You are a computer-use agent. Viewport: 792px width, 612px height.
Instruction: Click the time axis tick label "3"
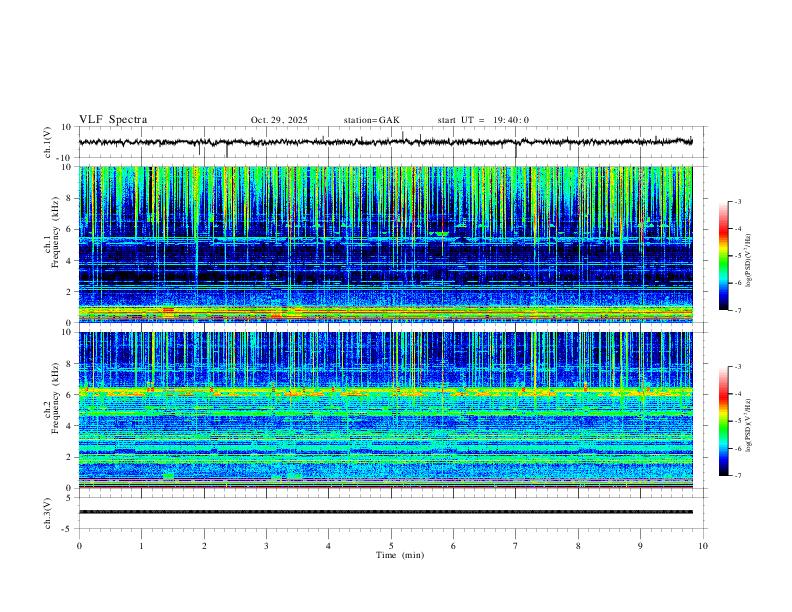(x=266, y=546)
